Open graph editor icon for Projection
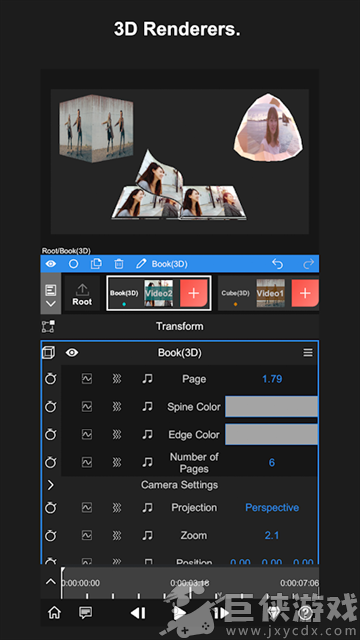Viewport: 360px width, 640px height. click(87, 508)
